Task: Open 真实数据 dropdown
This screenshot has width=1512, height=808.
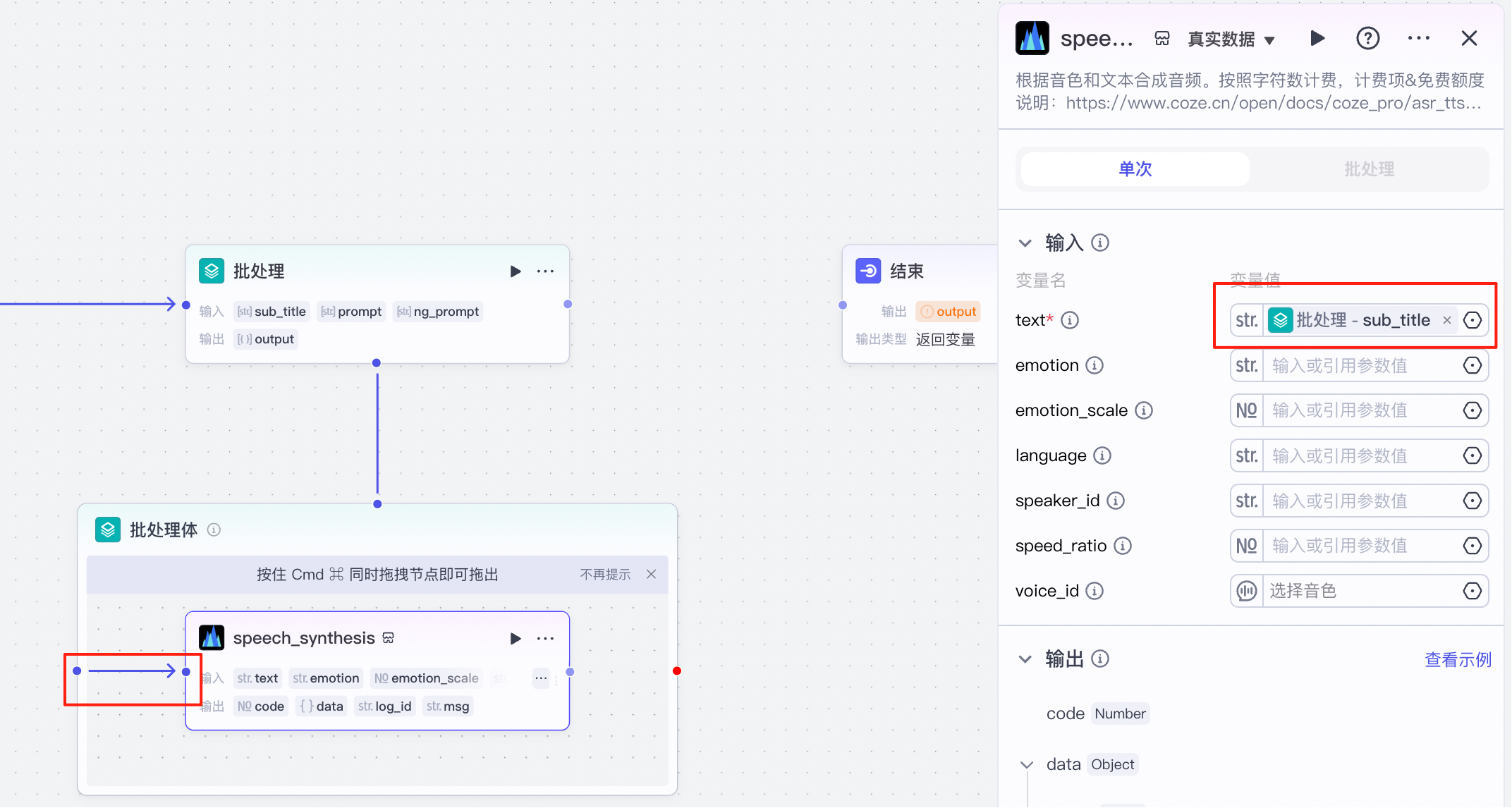Action: [x=1231, y=39]
